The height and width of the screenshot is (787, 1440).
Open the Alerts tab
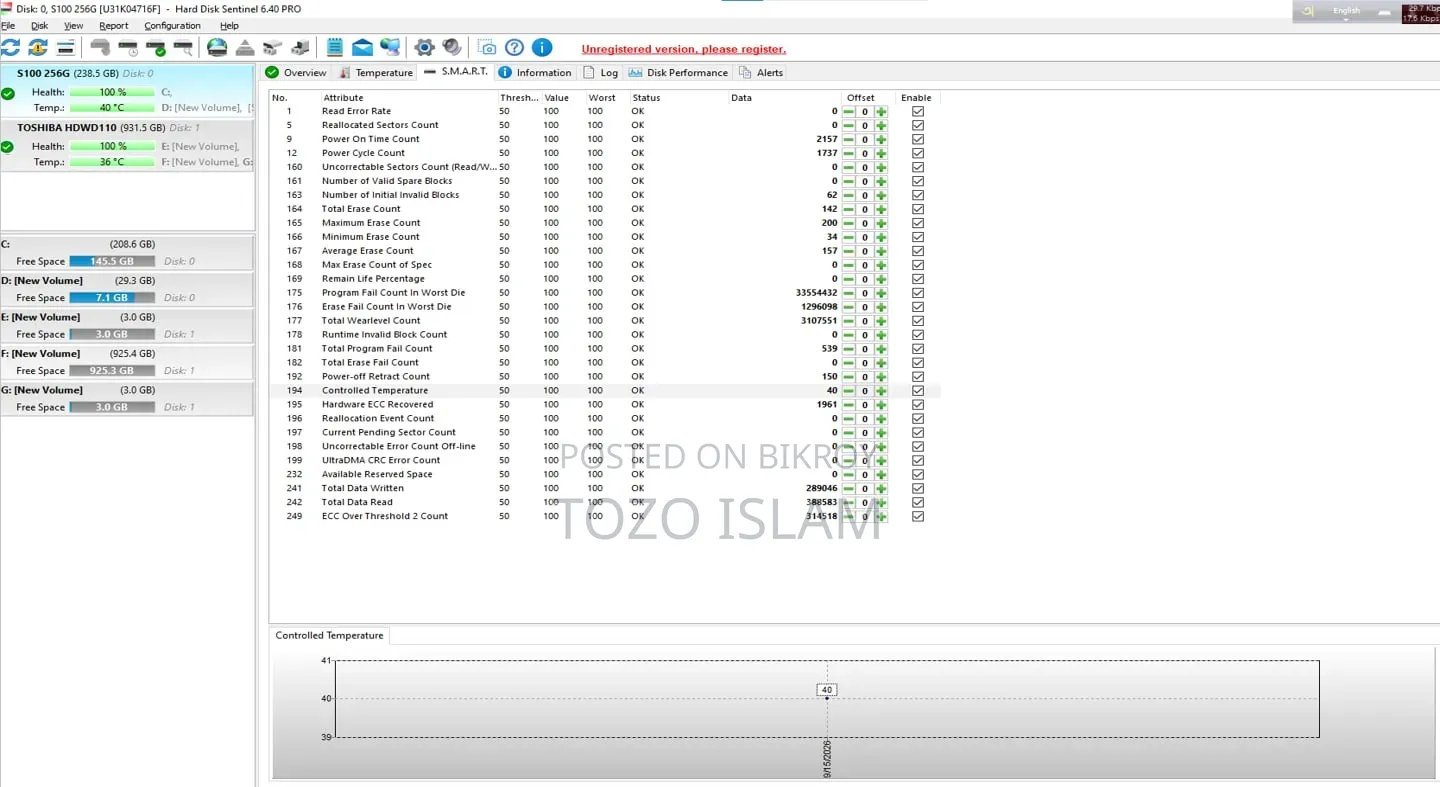[x=761, y=73]
